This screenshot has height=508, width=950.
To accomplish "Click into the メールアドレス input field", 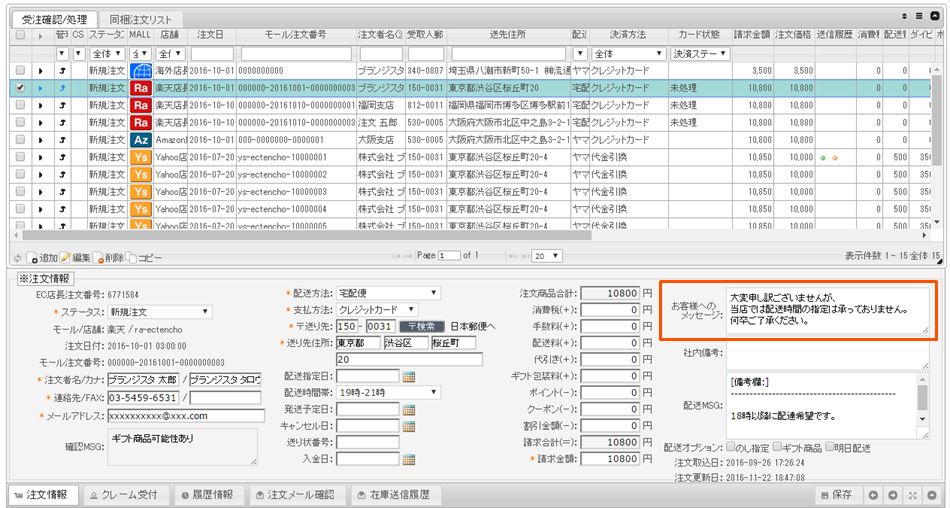I will tap(185, 415).
